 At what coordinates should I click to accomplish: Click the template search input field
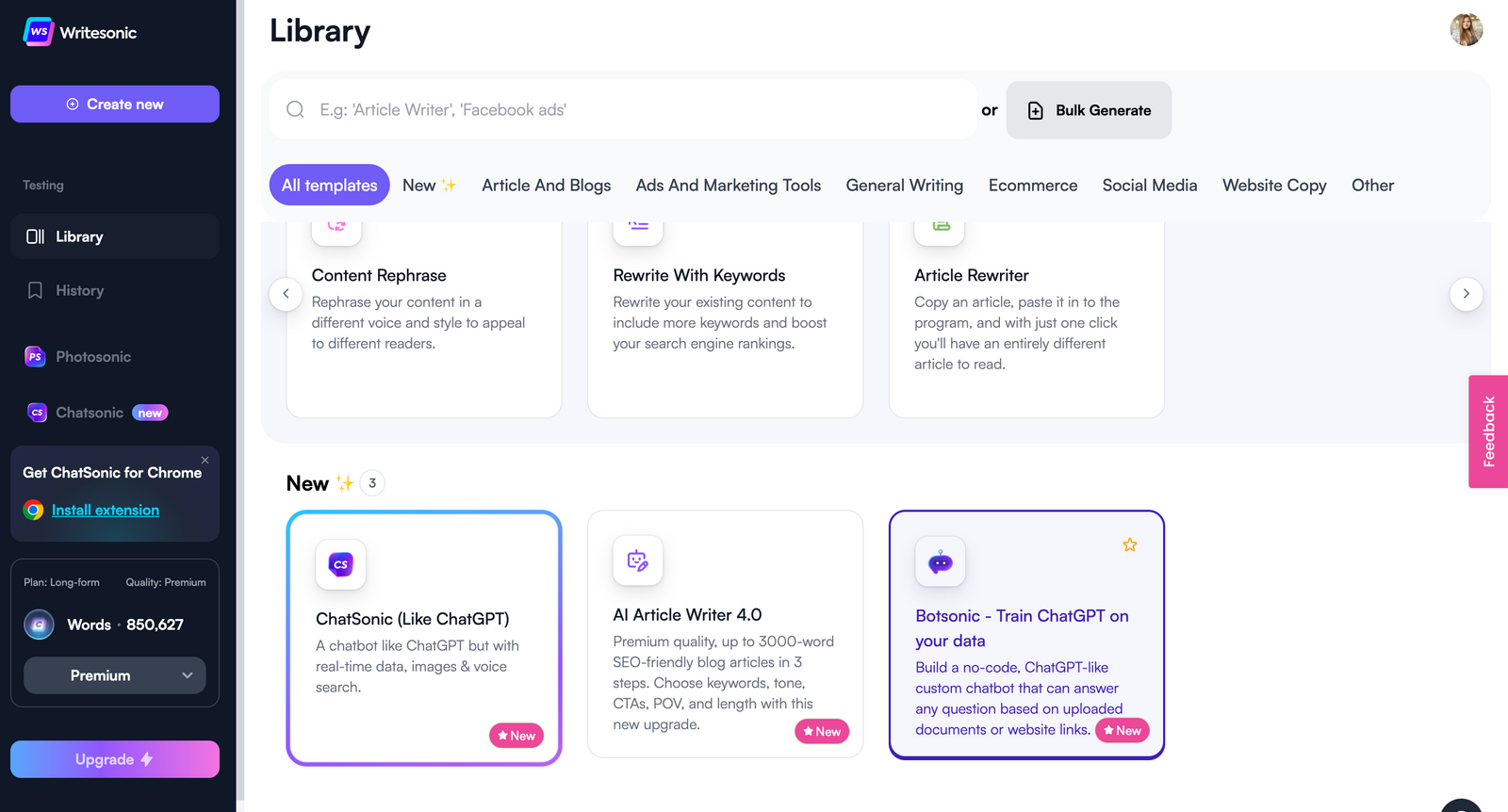click(623, 109)
